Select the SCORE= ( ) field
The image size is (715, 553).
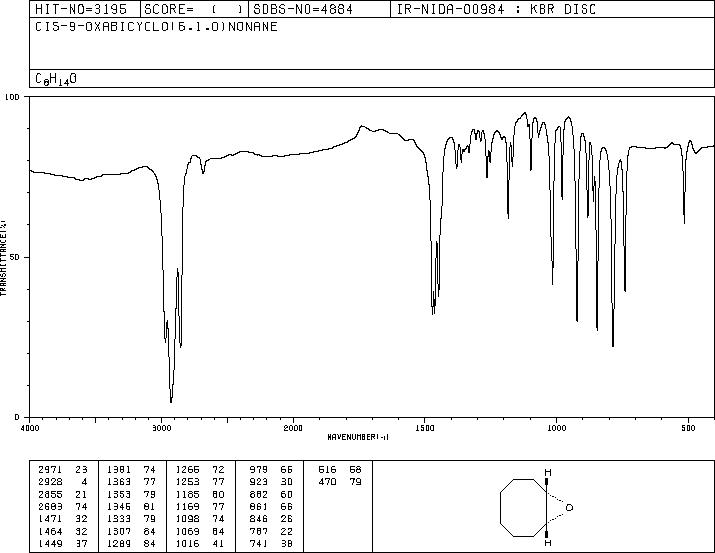pos(194,9)
